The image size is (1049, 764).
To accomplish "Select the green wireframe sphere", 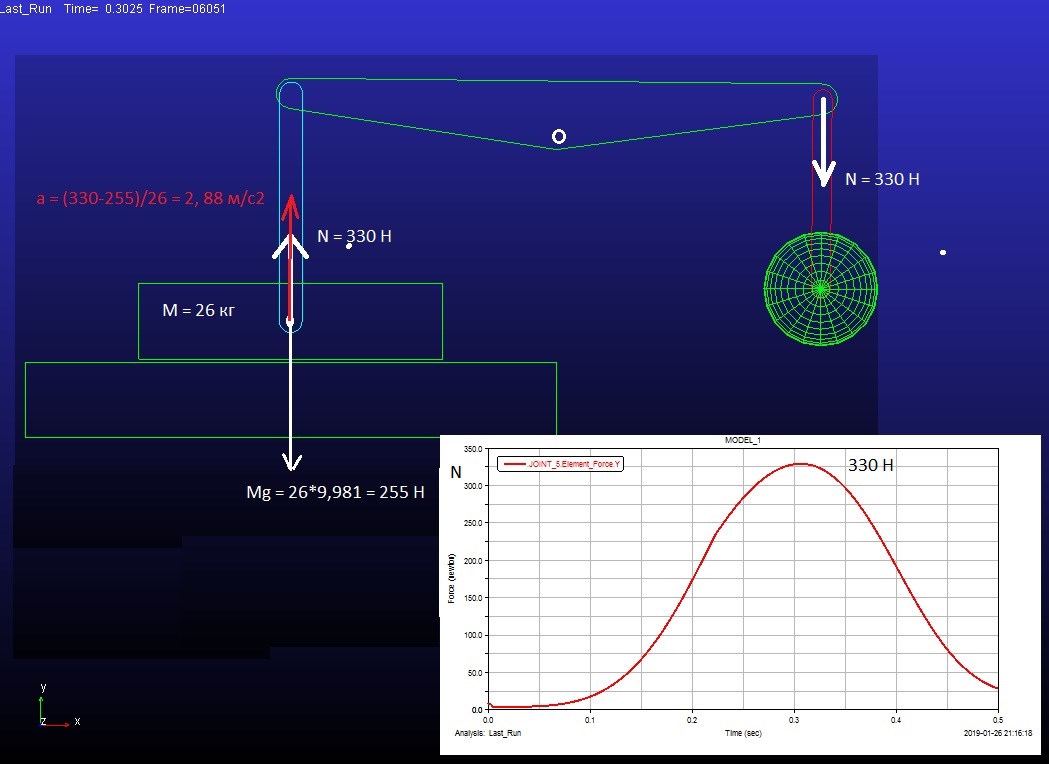I will [x=820, y=288].
